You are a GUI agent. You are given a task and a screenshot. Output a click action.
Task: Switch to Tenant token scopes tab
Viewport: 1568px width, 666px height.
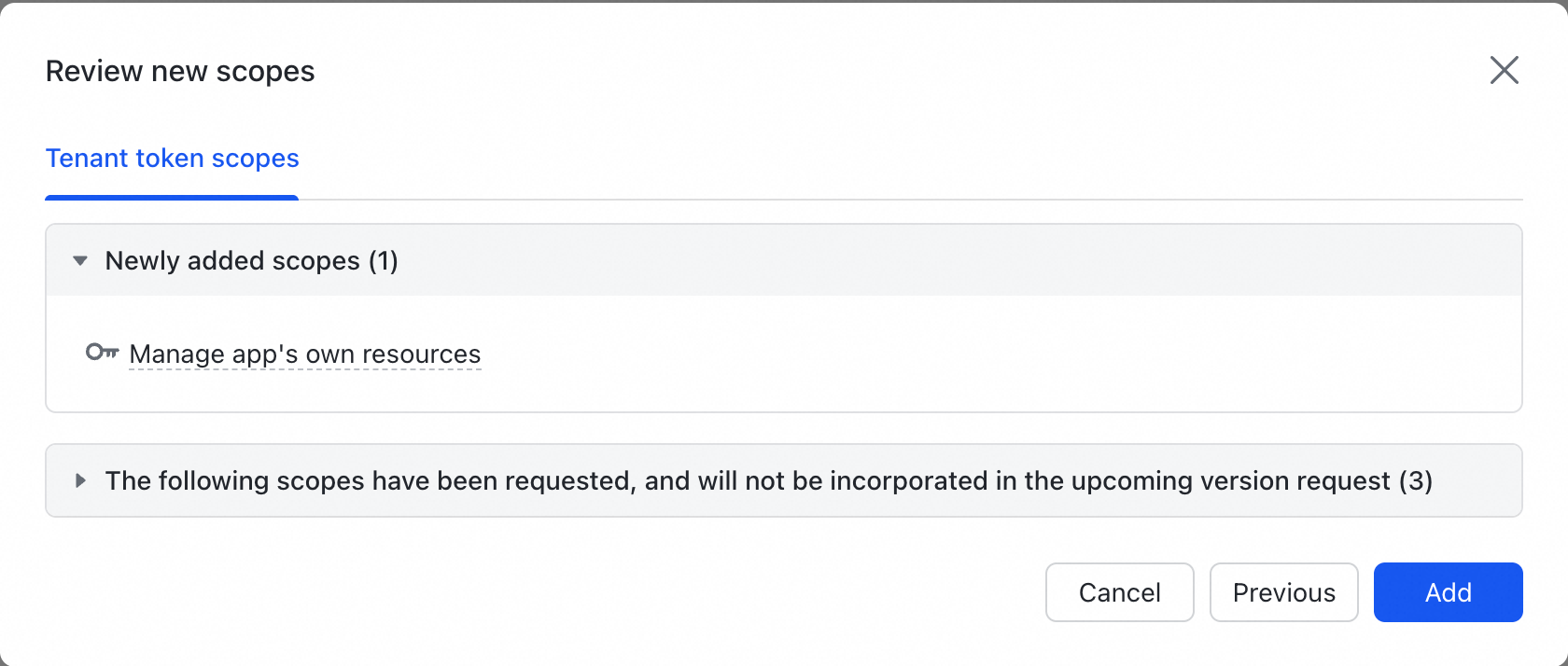tap(173, 159)
